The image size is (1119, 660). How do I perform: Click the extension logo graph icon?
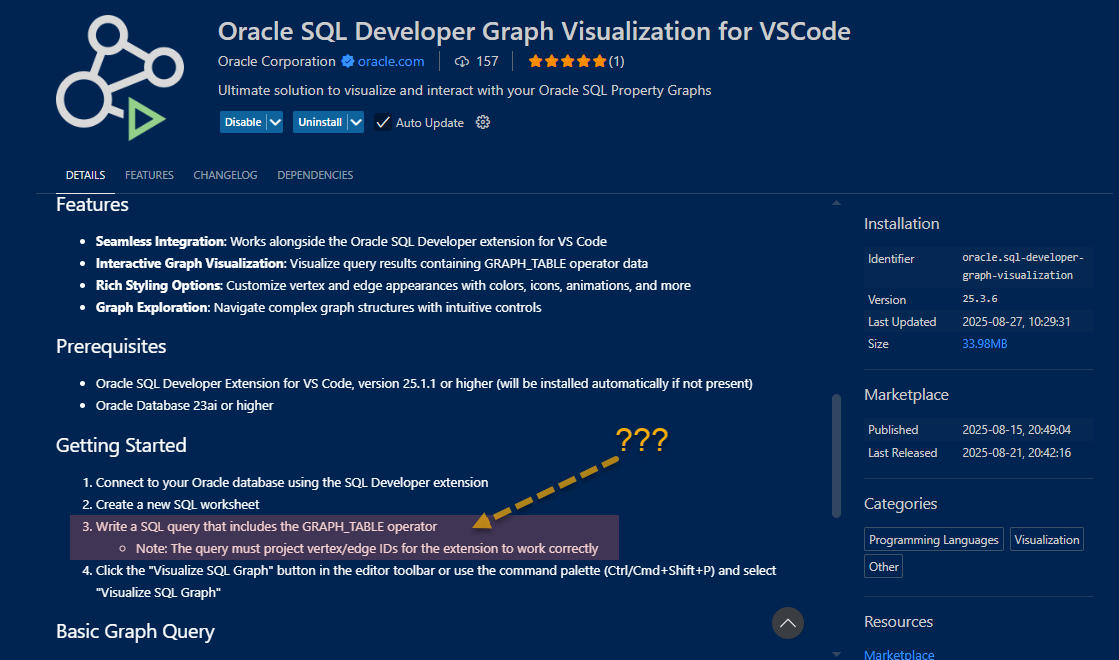tap(120, 77)
